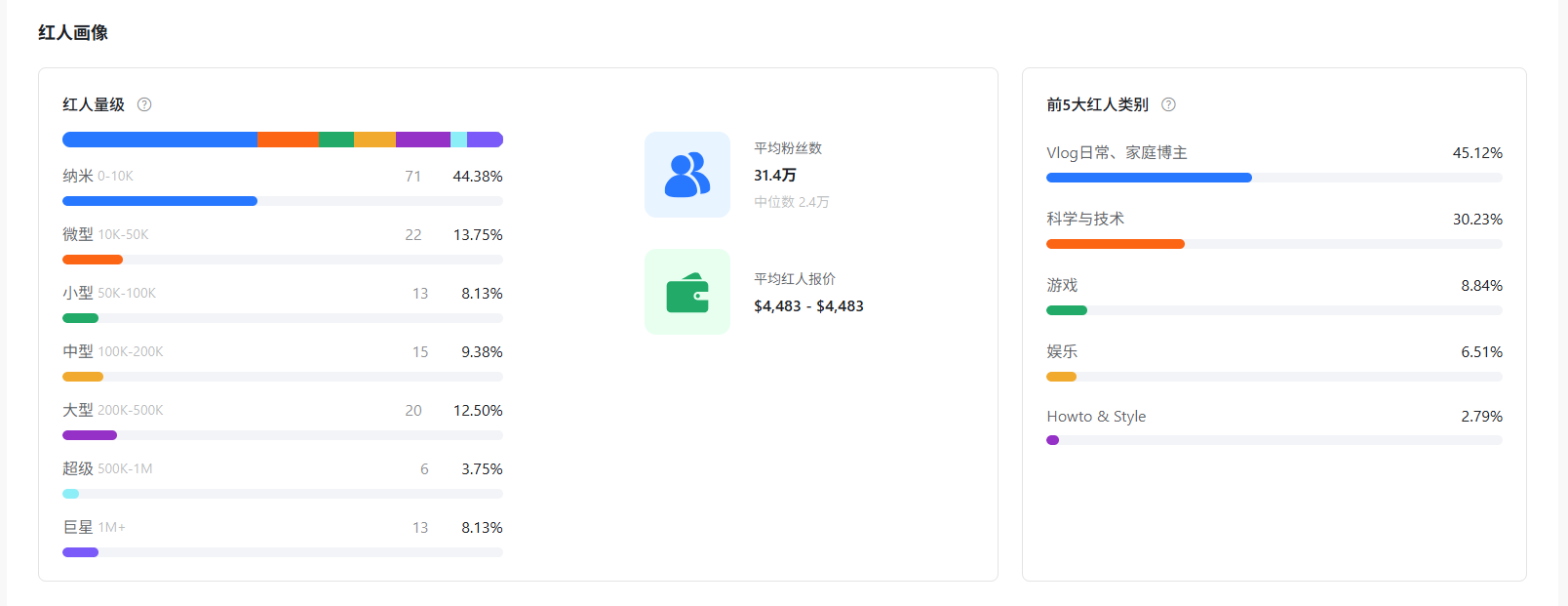The image size is (1568, 606).
Task: Click the blue followers icon for 平均粉丝数
Action: pyautogui.click(x=687, y=175)
